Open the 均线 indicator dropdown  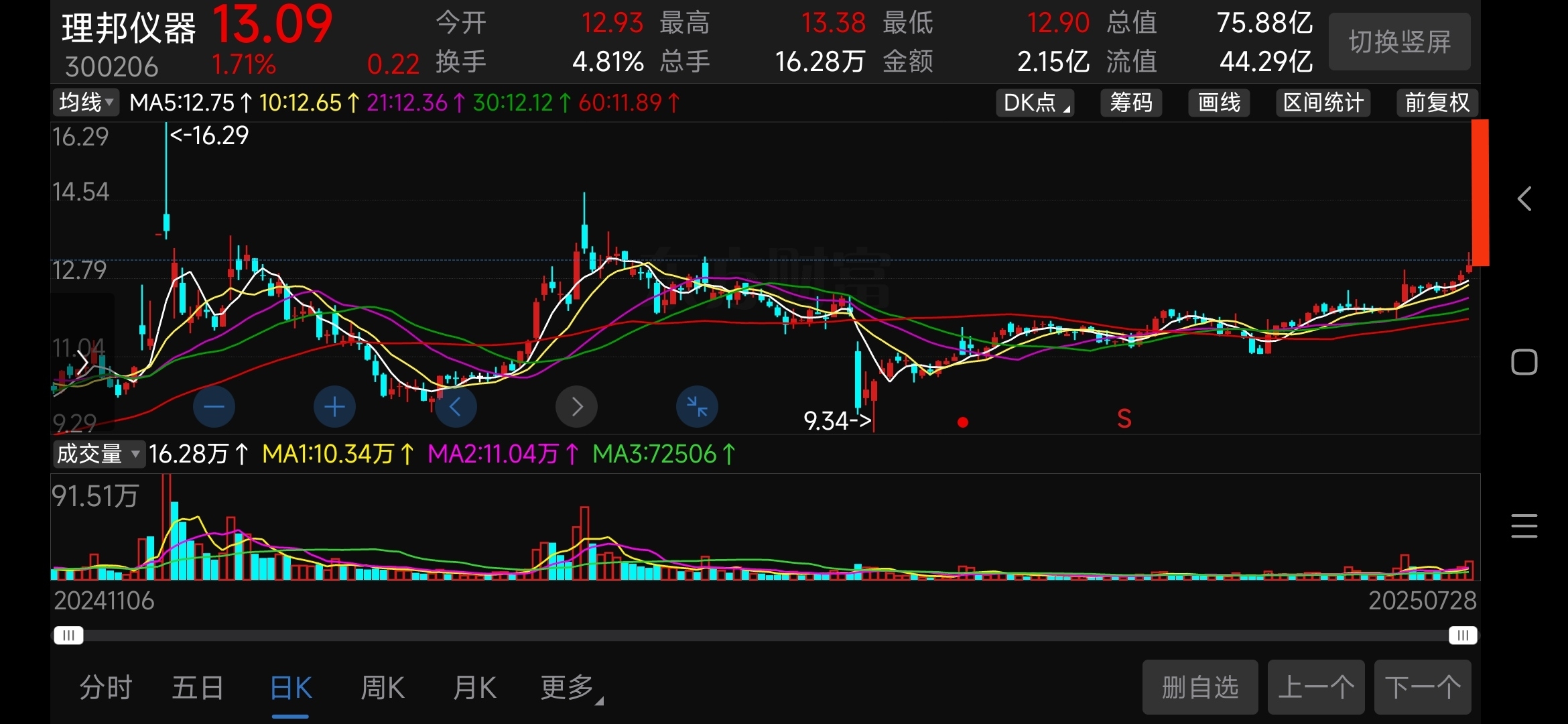pyautogui.click(x=86, y=103)
